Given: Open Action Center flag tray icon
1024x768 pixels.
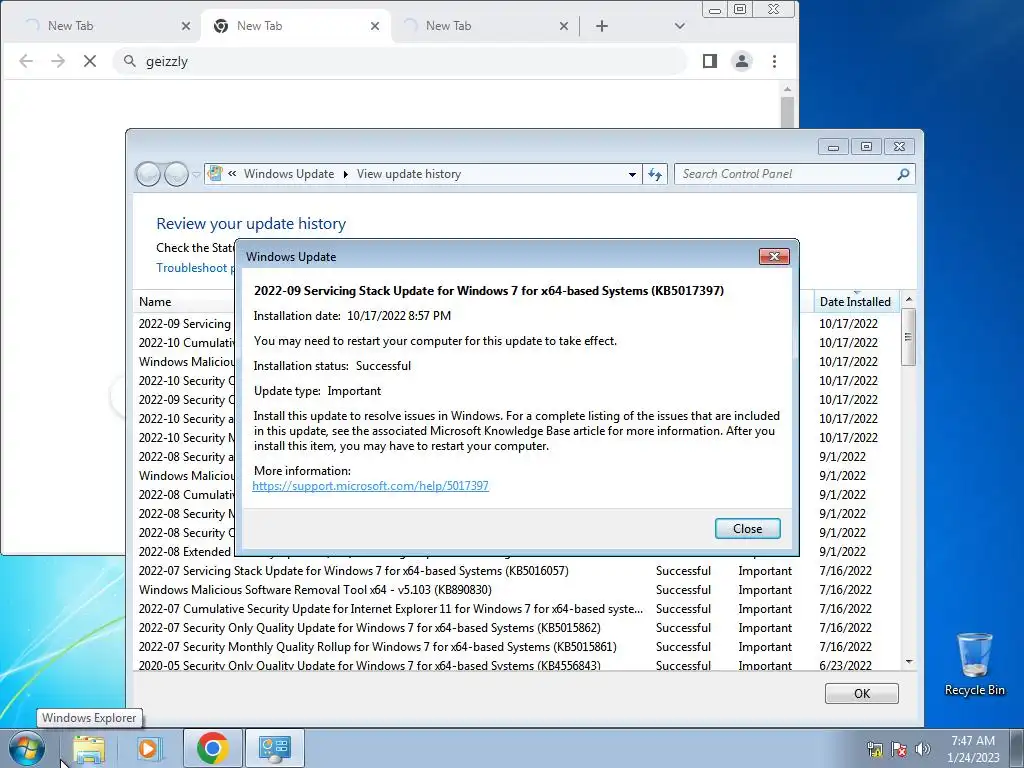Looking at the screenshot, I should [899, 749].
